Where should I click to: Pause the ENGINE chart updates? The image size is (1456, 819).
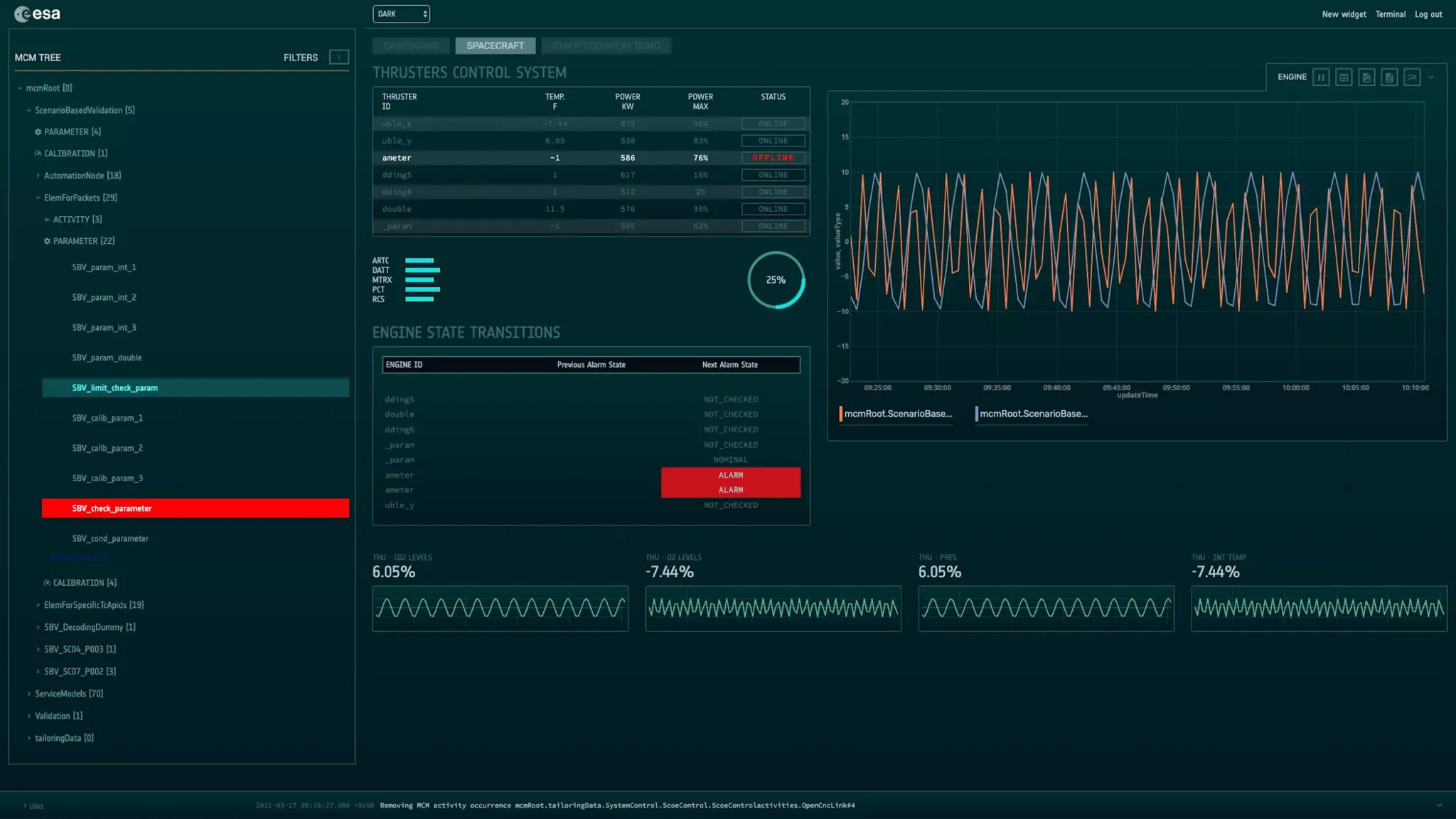pos(1321,77)
